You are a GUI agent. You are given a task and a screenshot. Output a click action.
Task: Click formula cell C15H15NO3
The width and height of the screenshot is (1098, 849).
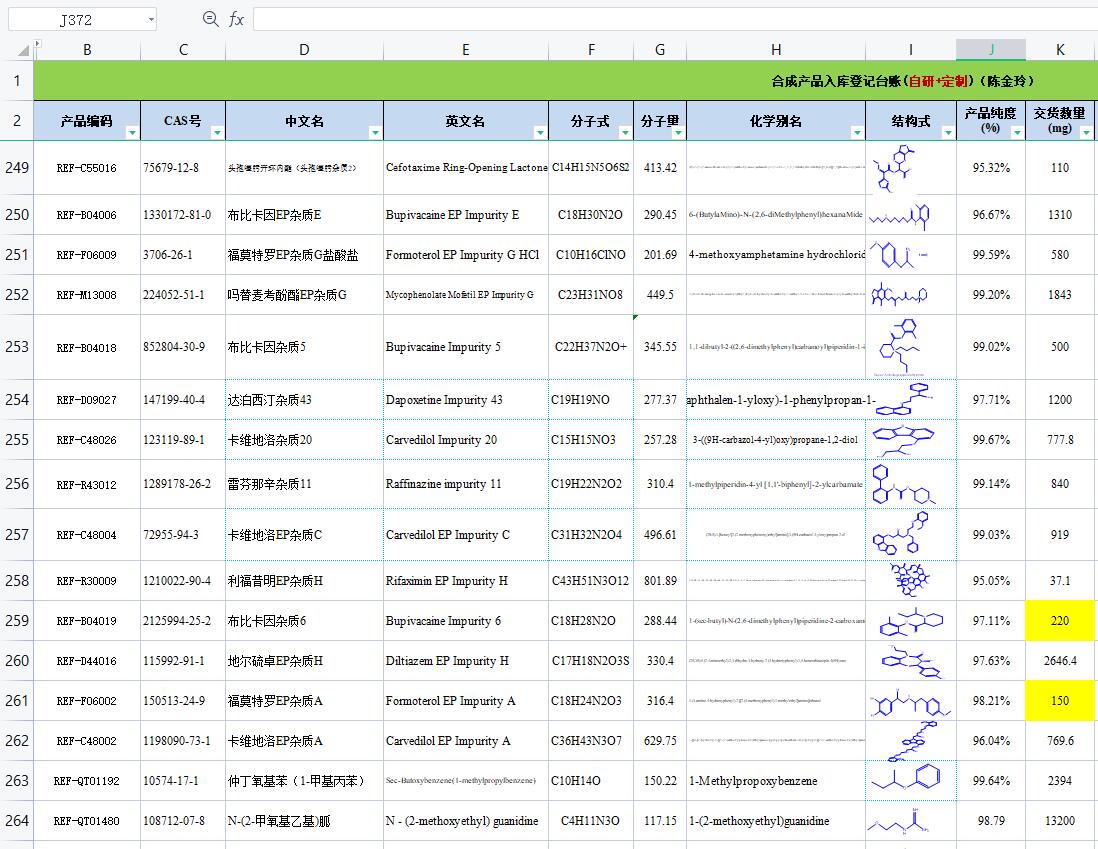point(591,439)
